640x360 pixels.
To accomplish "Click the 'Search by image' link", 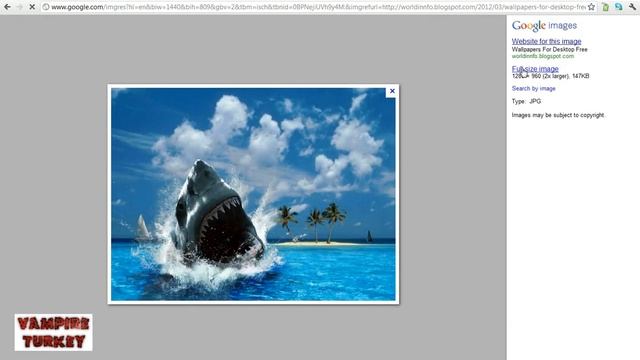I will [533, 89].
